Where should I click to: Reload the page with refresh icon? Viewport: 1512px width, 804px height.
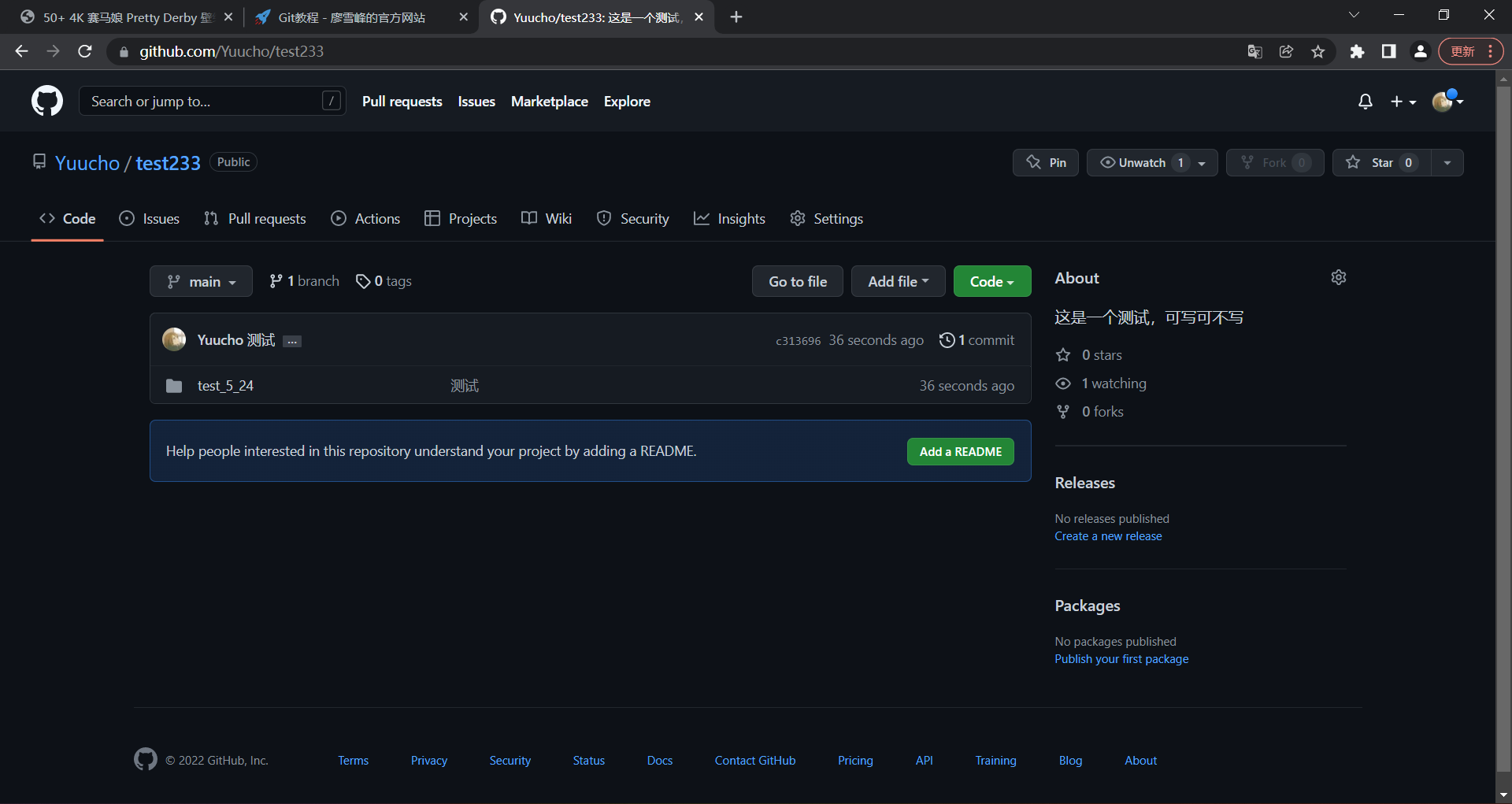point(85,51)
